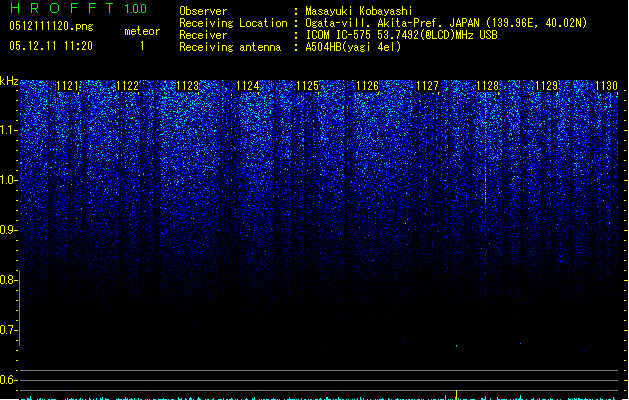Screen dimensions: 629x400
Task: Click the 1.1 frequency axis label
Action: point(8,130)
